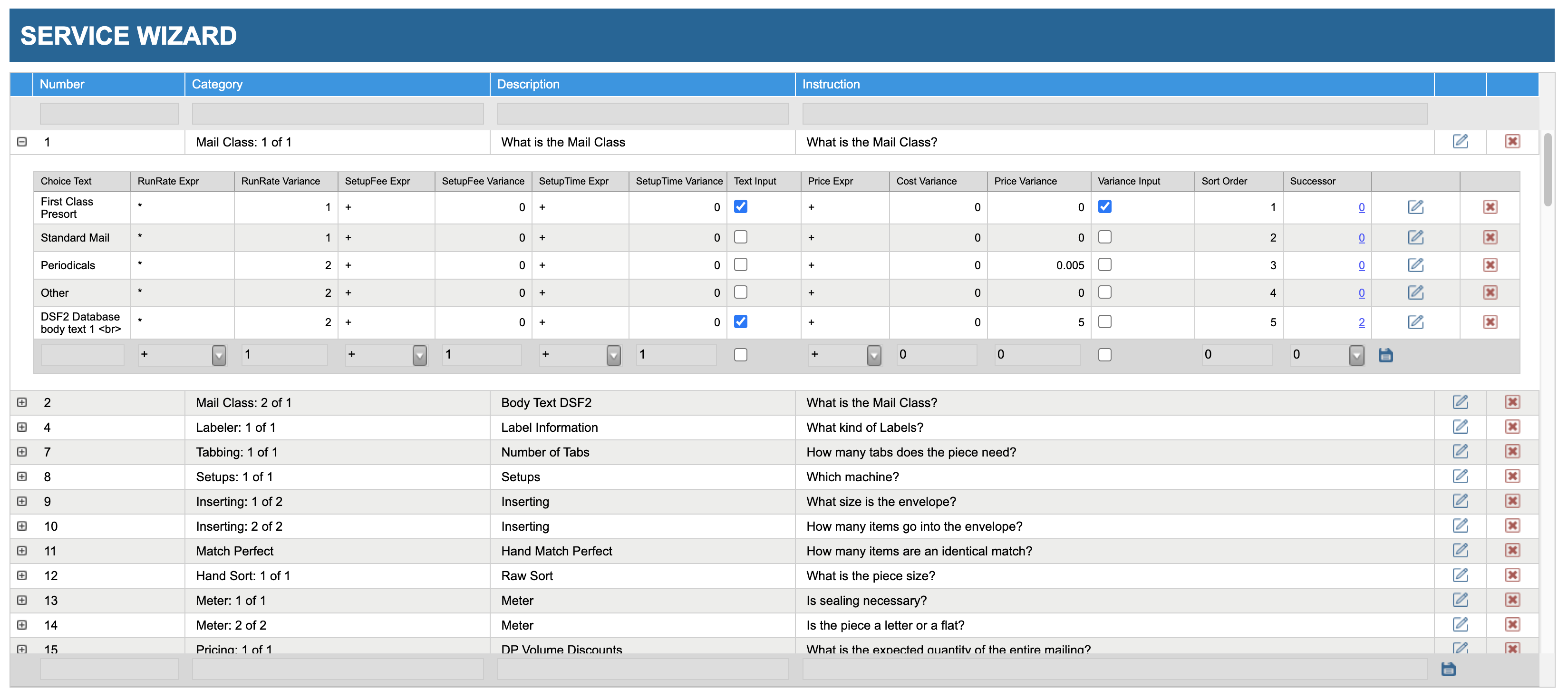Open the RunRate Expr dropdown in new row

[x=219, y=355]
